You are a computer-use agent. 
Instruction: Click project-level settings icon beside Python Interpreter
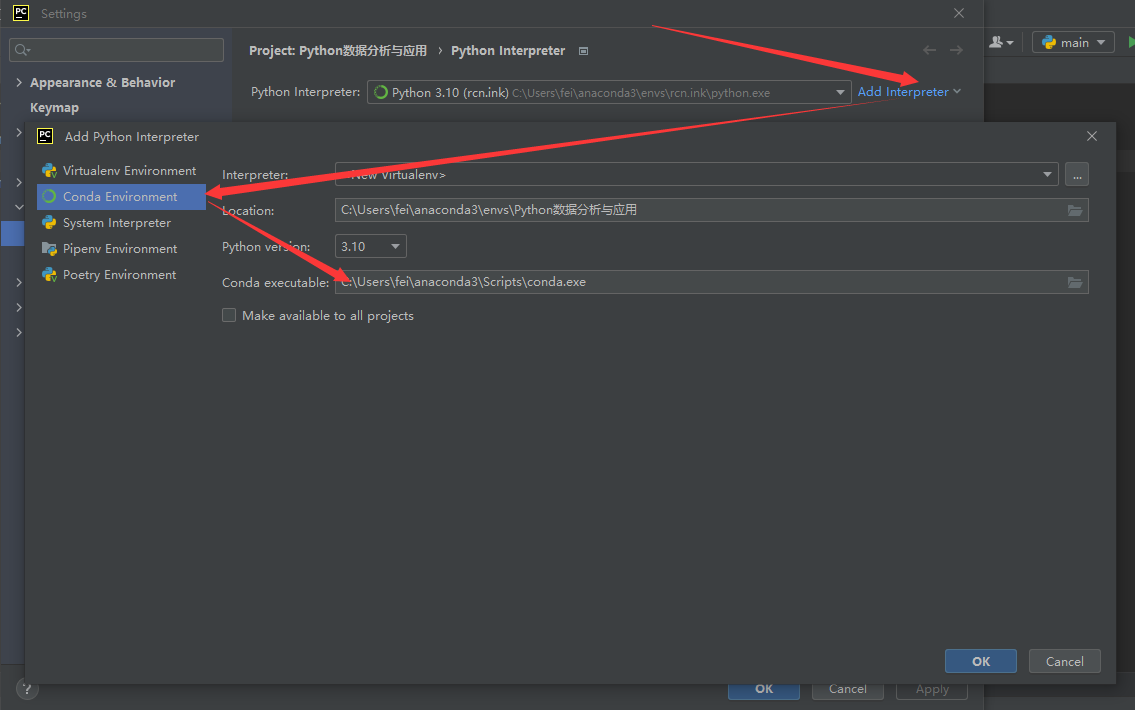pos(583,51)
